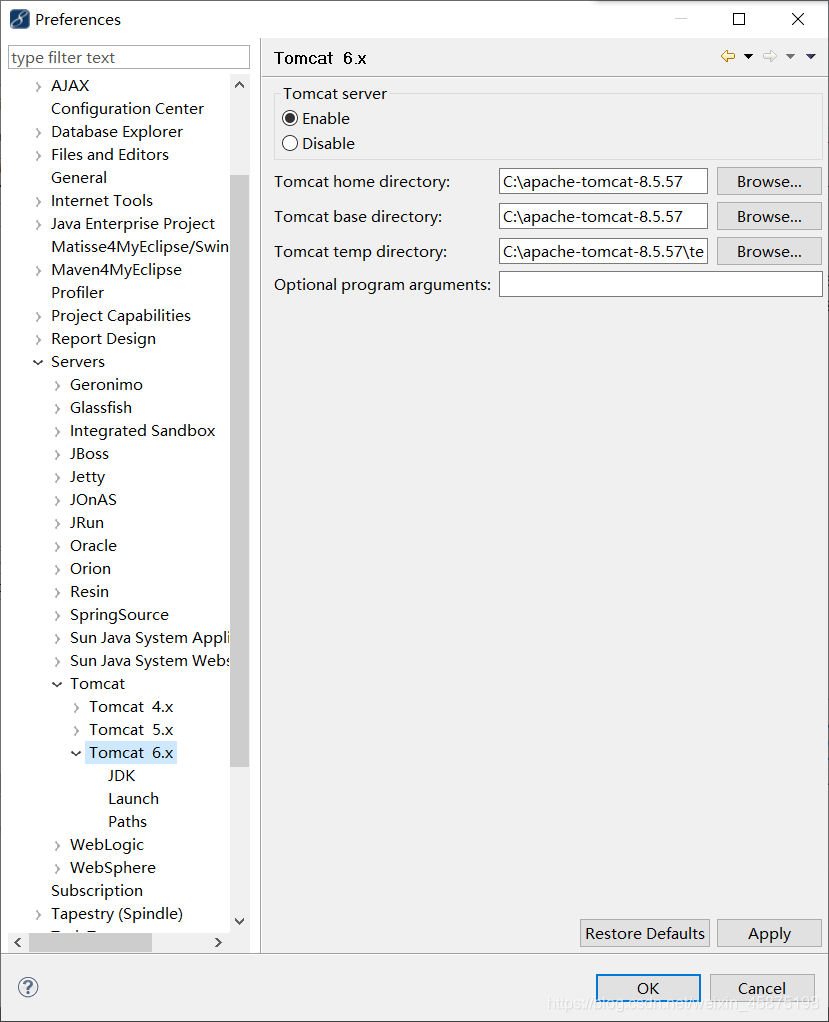The height and width of the screenshot is (1022, 829).
Task: Select Tapestry (Spindle) in the tree
Action: click(117, 914)
